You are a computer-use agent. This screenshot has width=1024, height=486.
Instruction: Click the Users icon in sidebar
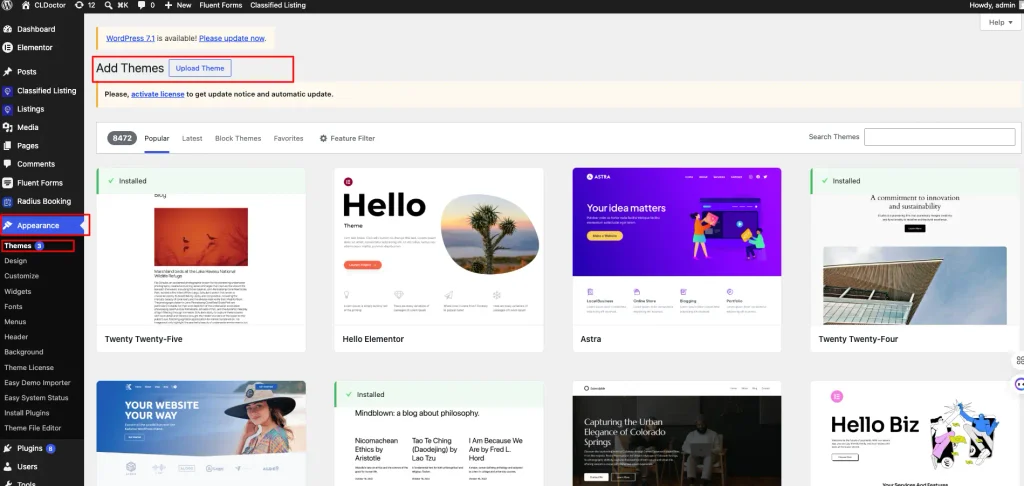coord(8,467)
